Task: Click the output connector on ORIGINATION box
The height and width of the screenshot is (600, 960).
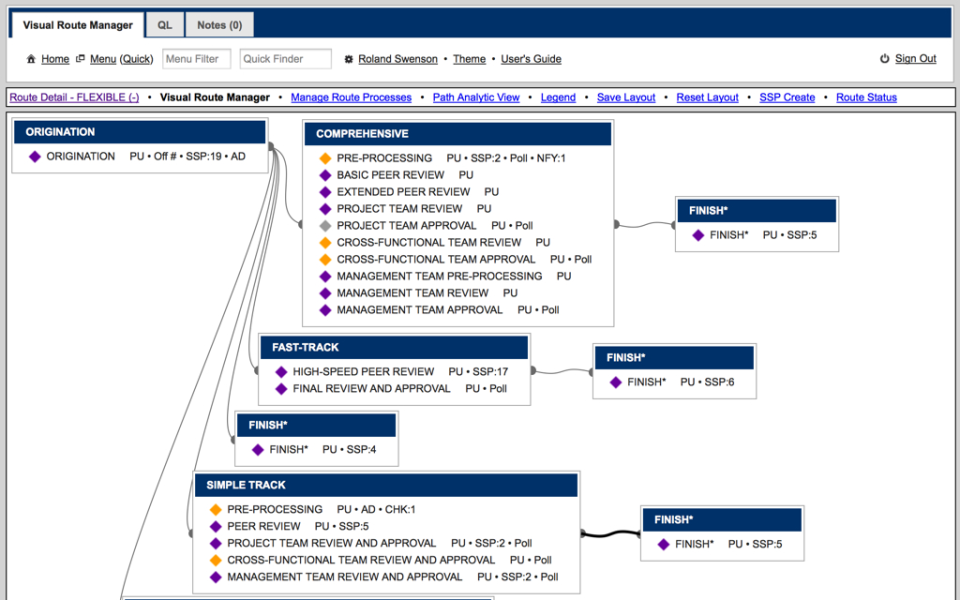Action: pyautogui.click(x=271, y=146)
